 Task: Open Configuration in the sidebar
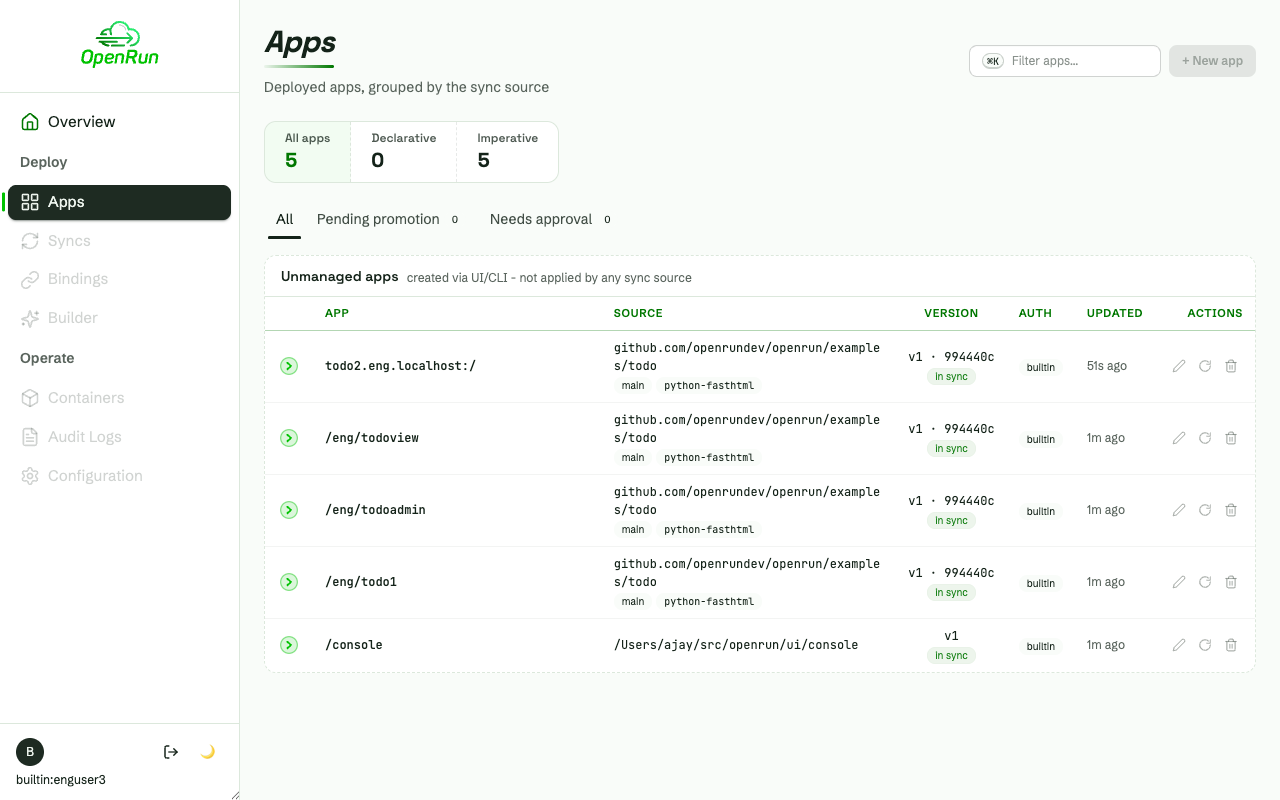119,476
